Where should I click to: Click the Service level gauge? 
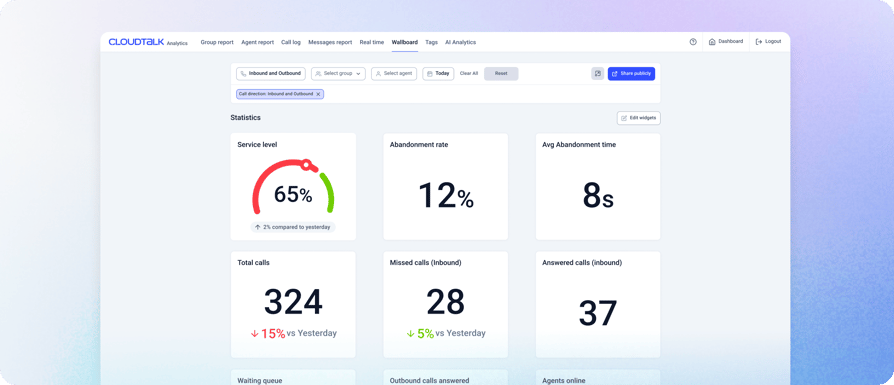293,187
